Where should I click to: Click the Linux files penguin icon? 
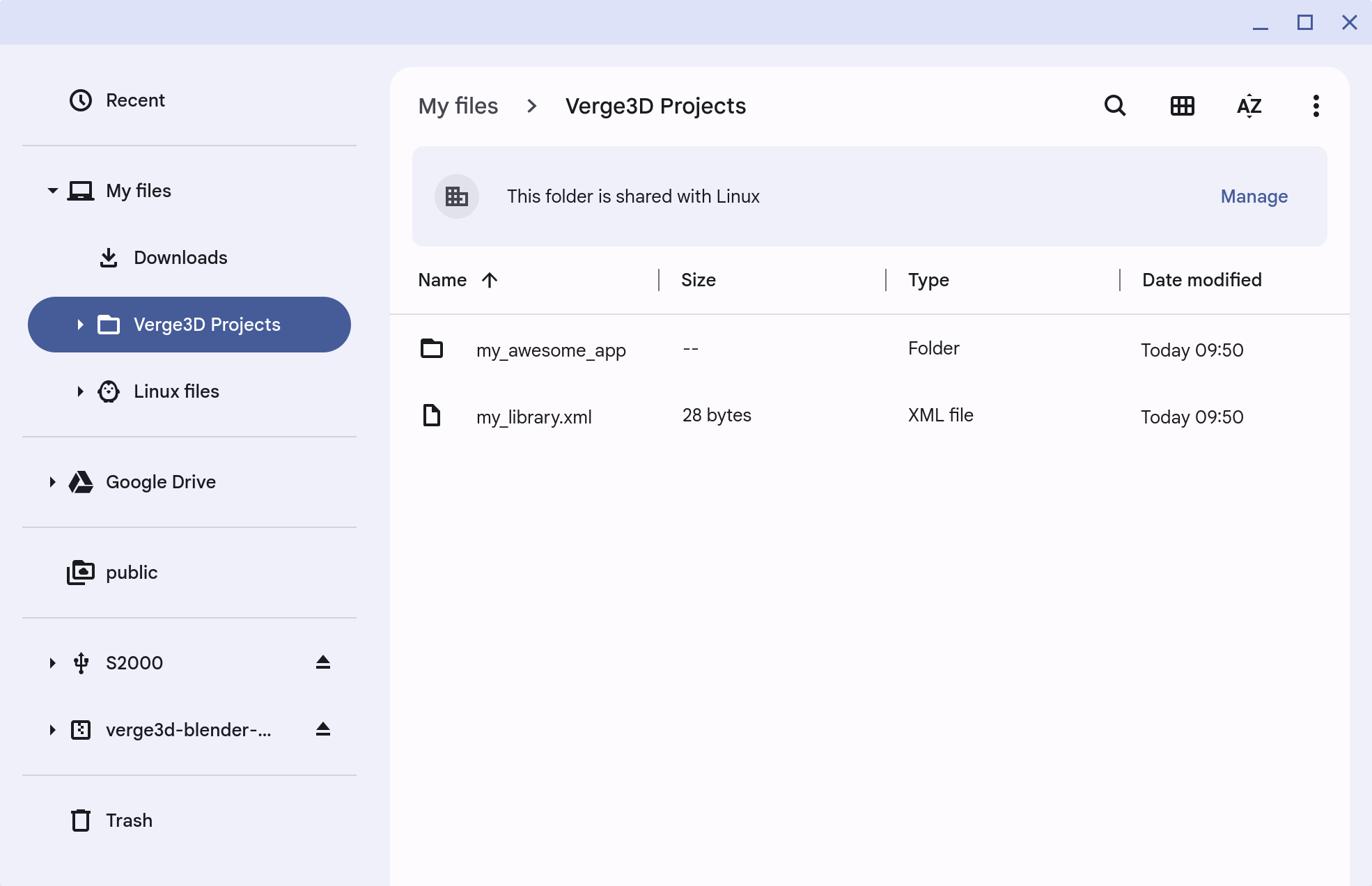[x=109, y=391]
